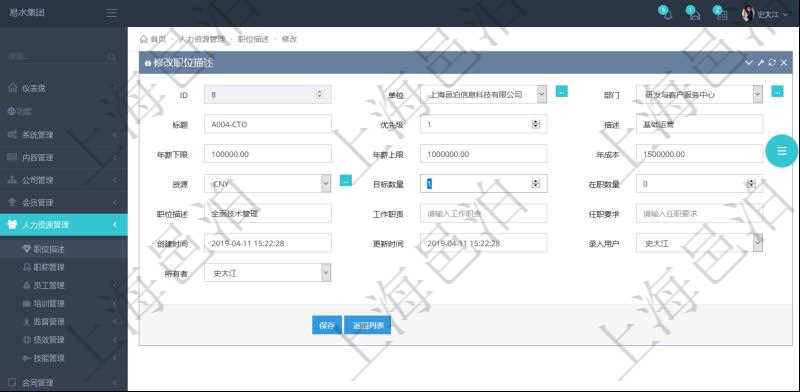Refresh the panel with the reload icon

[772, 62]
